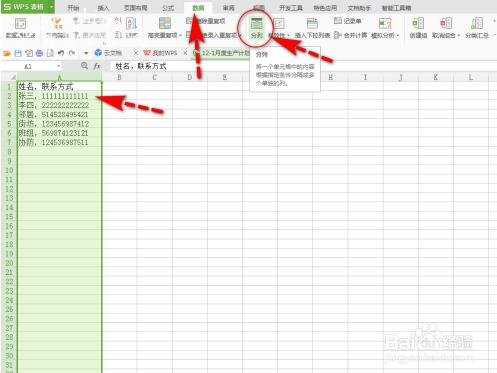This screenshot has height=373, width=497.
Task: Open the 排序 (Sort) dialog icon
Action: 132,24
